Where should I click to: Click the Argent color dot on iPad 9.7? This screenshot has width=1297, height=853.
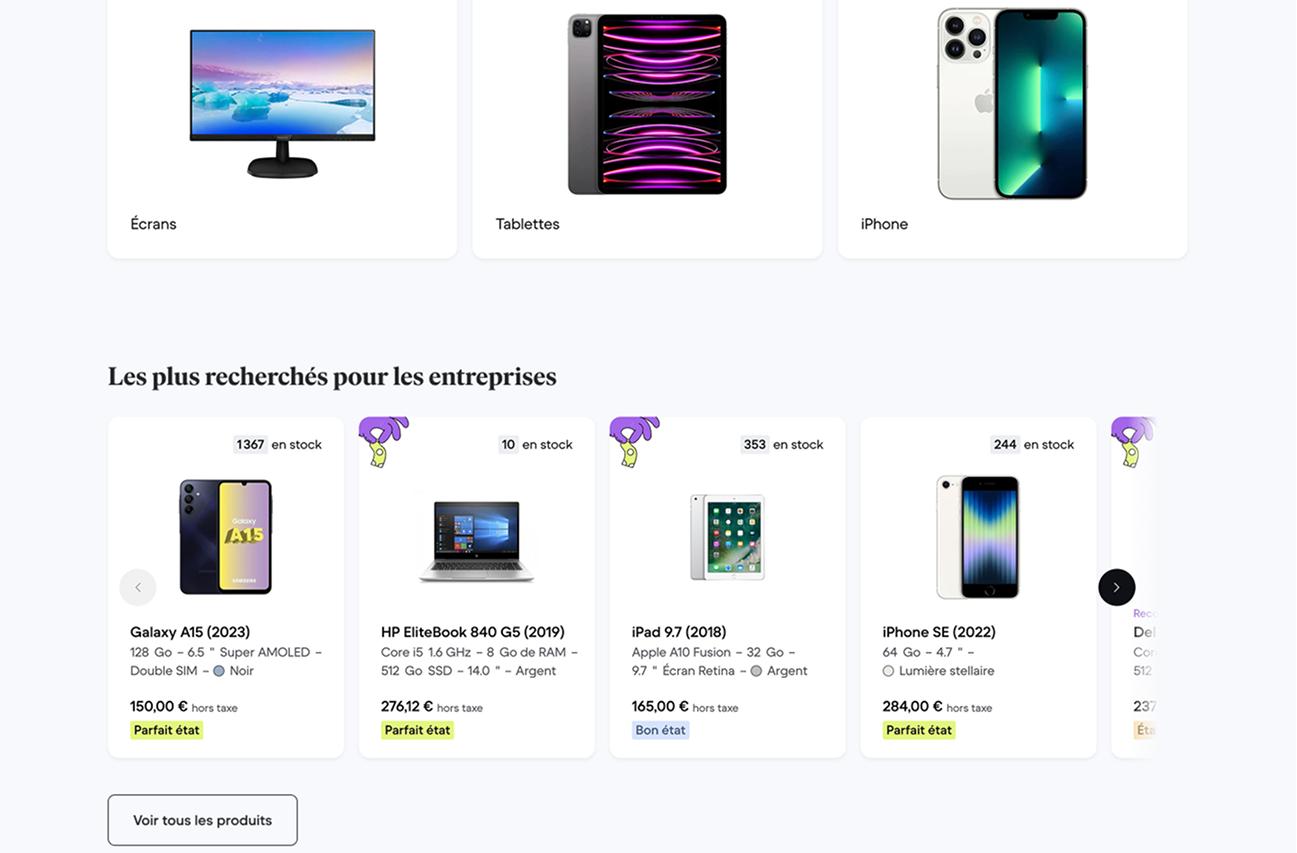tap(756, 671)
